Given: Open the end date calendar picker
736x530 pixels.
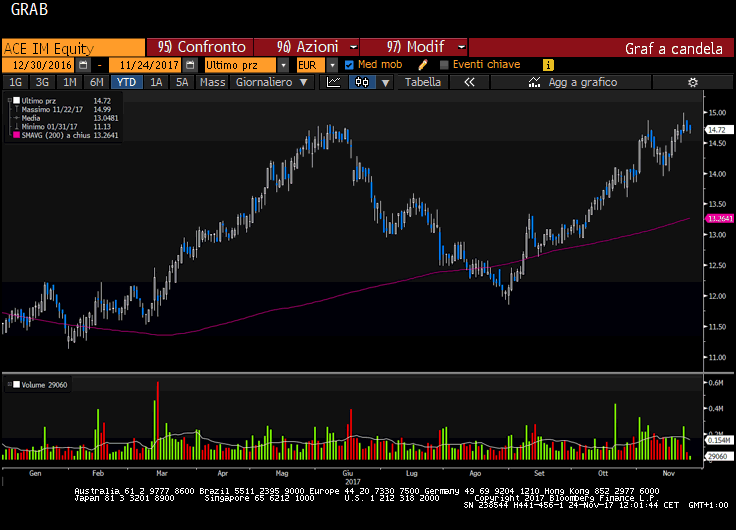Looking at the screenshot, I should point(190,65).
